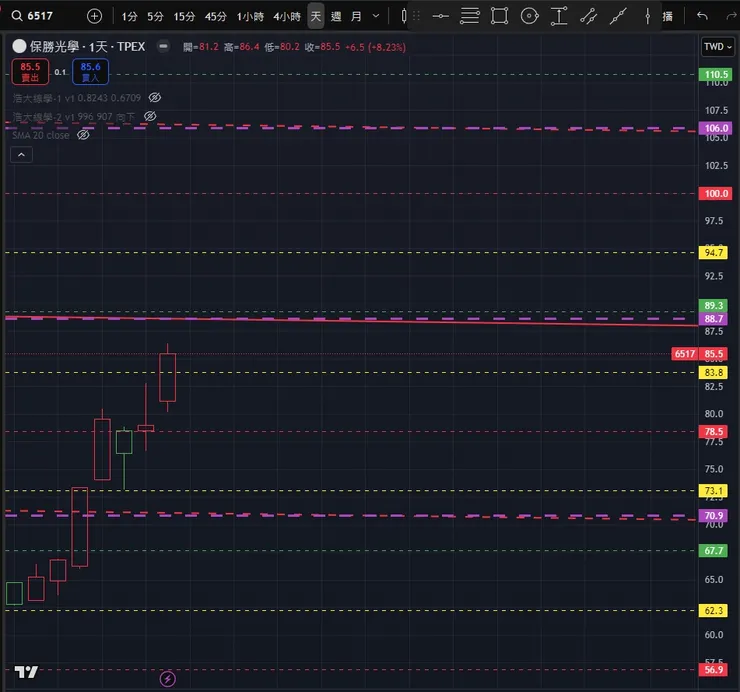Click the undo arrow
740x692 pixels.
(702, 16)
